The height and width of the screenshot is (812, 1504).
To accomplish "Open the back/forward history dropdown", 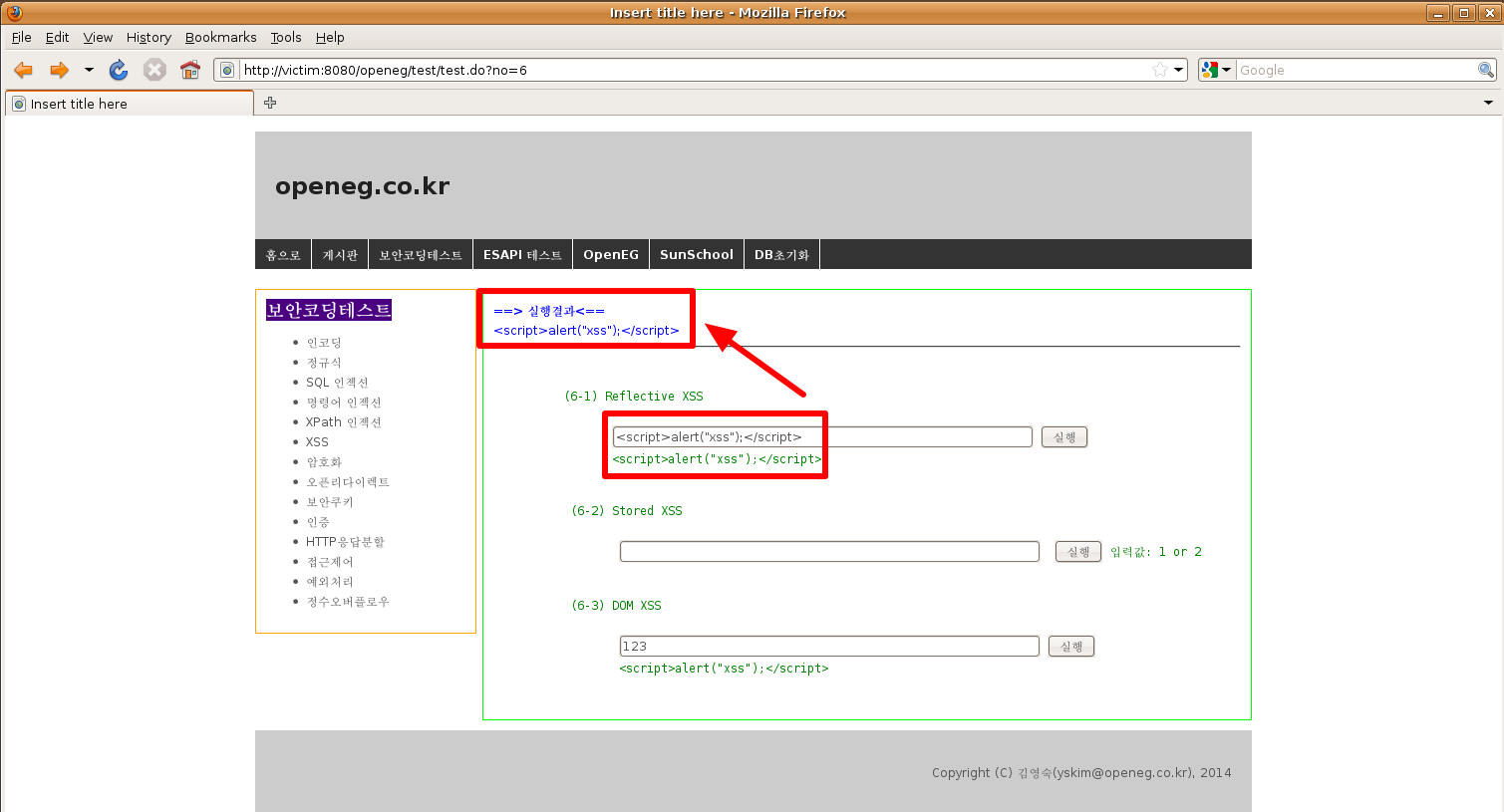I will point(89,70).
